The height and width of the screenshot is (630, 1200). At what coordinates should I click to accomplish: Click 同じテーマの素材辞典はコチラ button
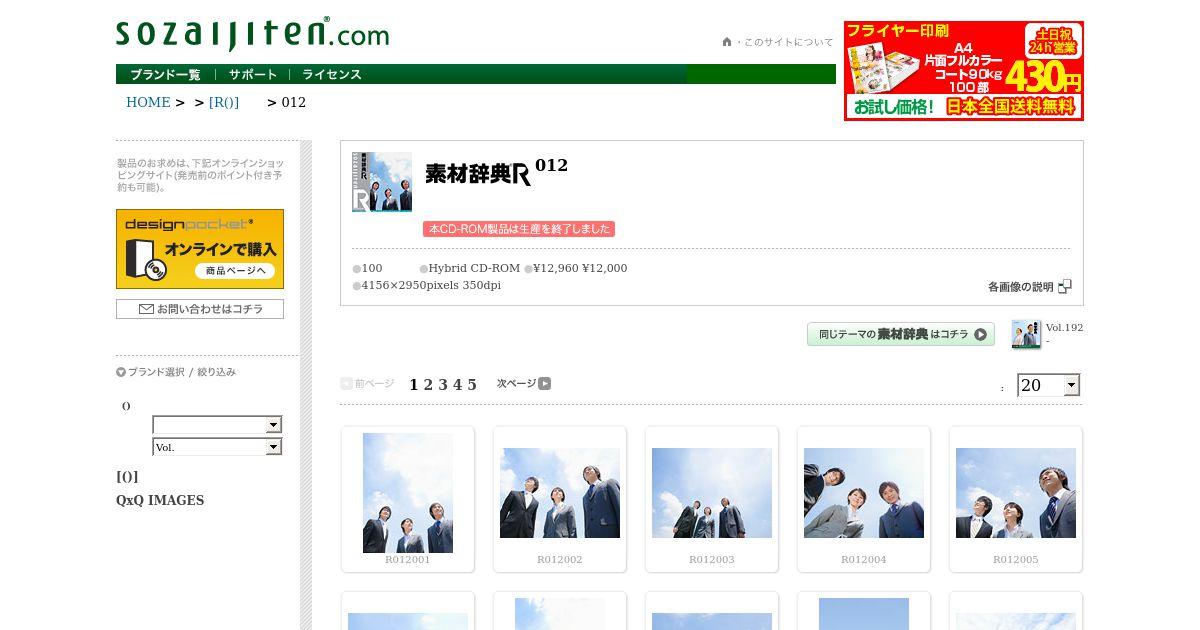coord(901,334)
